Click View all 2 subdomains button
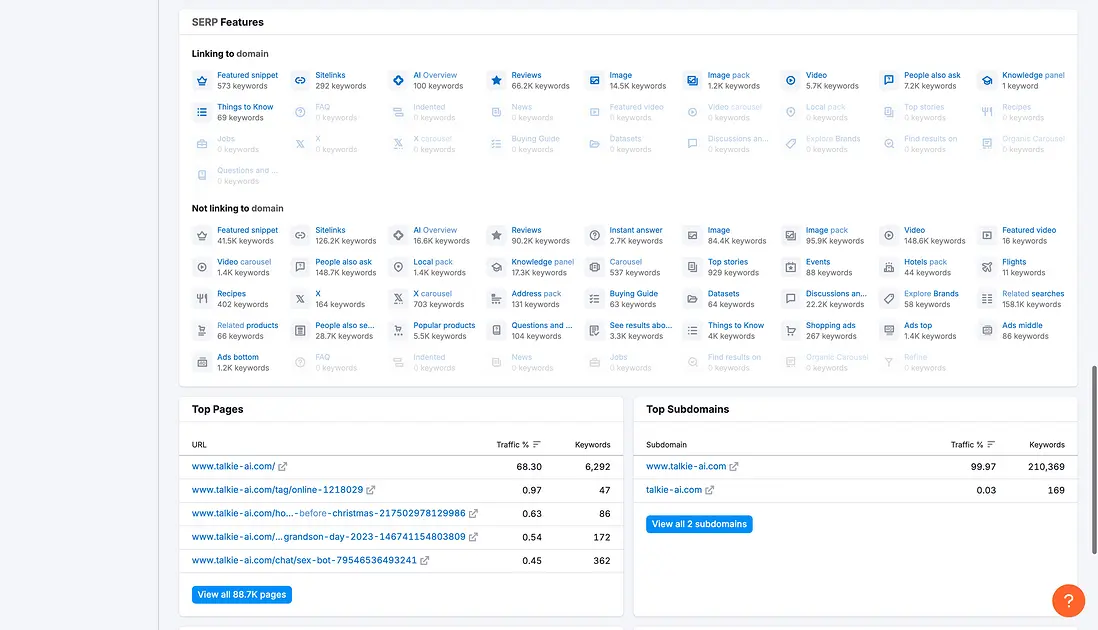The width and height of the screenshot is (1098, 630). pos(699,524)
